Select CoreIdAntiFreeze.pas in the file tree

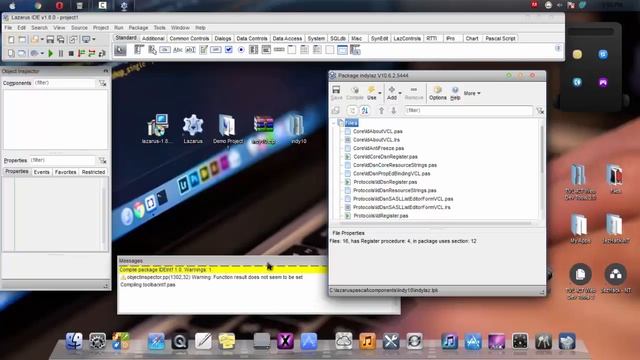378,148
